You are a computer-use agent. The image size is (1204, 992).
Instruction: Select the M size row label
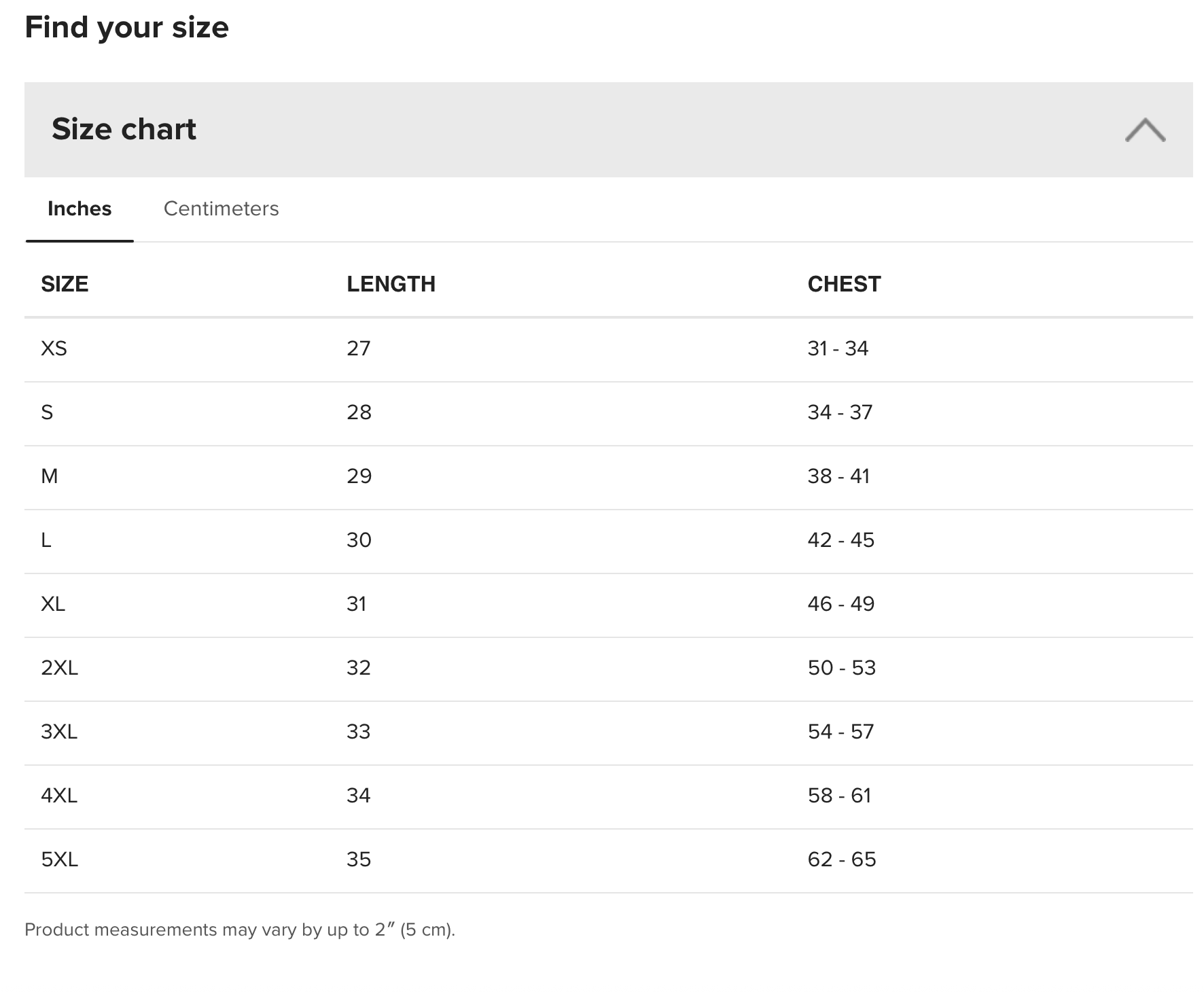pos(50,476)
